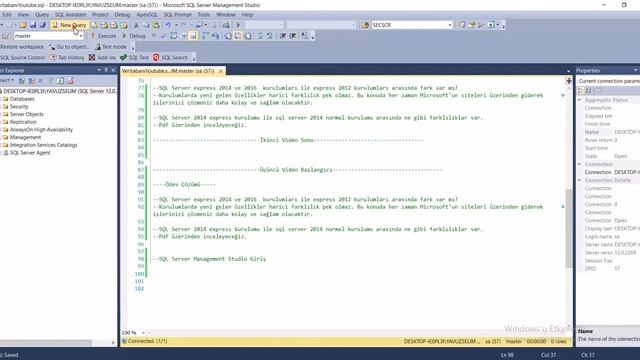Click the SQL Search button
The height and width of the screenshot is (360, 640).
coord(171,58)
